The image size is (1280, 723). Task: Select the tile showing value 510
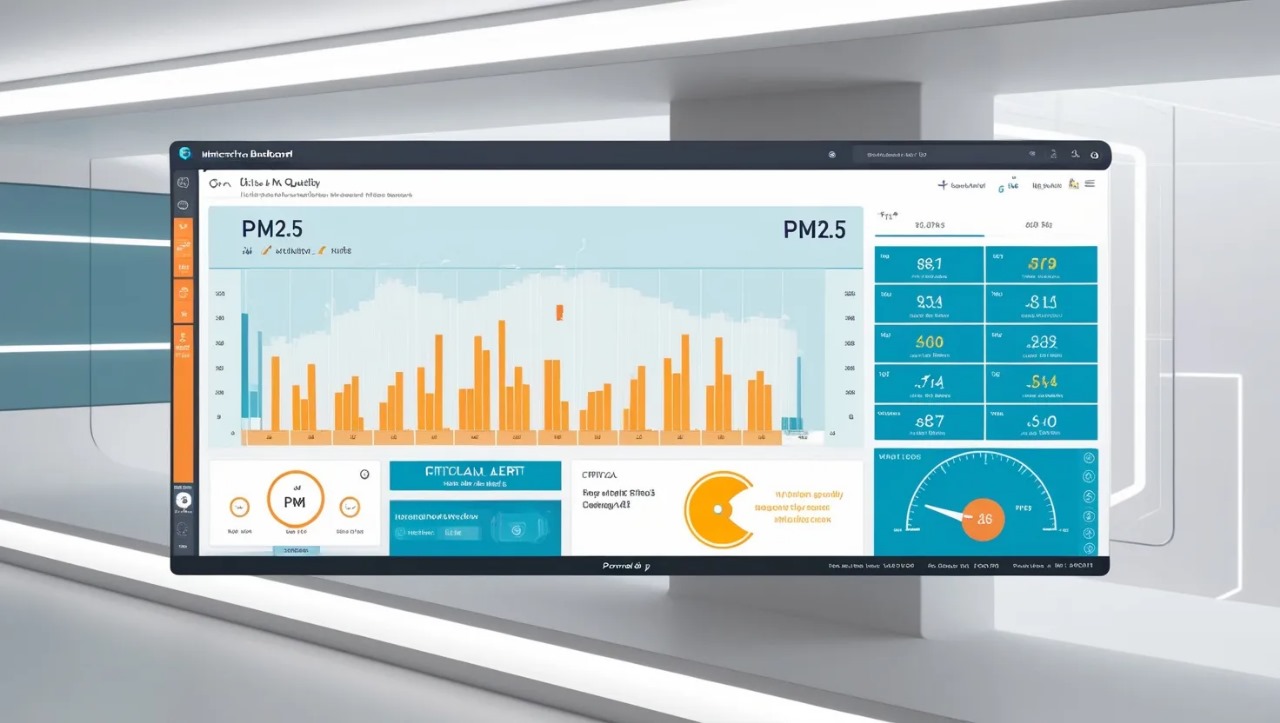tap(1041, 422)
